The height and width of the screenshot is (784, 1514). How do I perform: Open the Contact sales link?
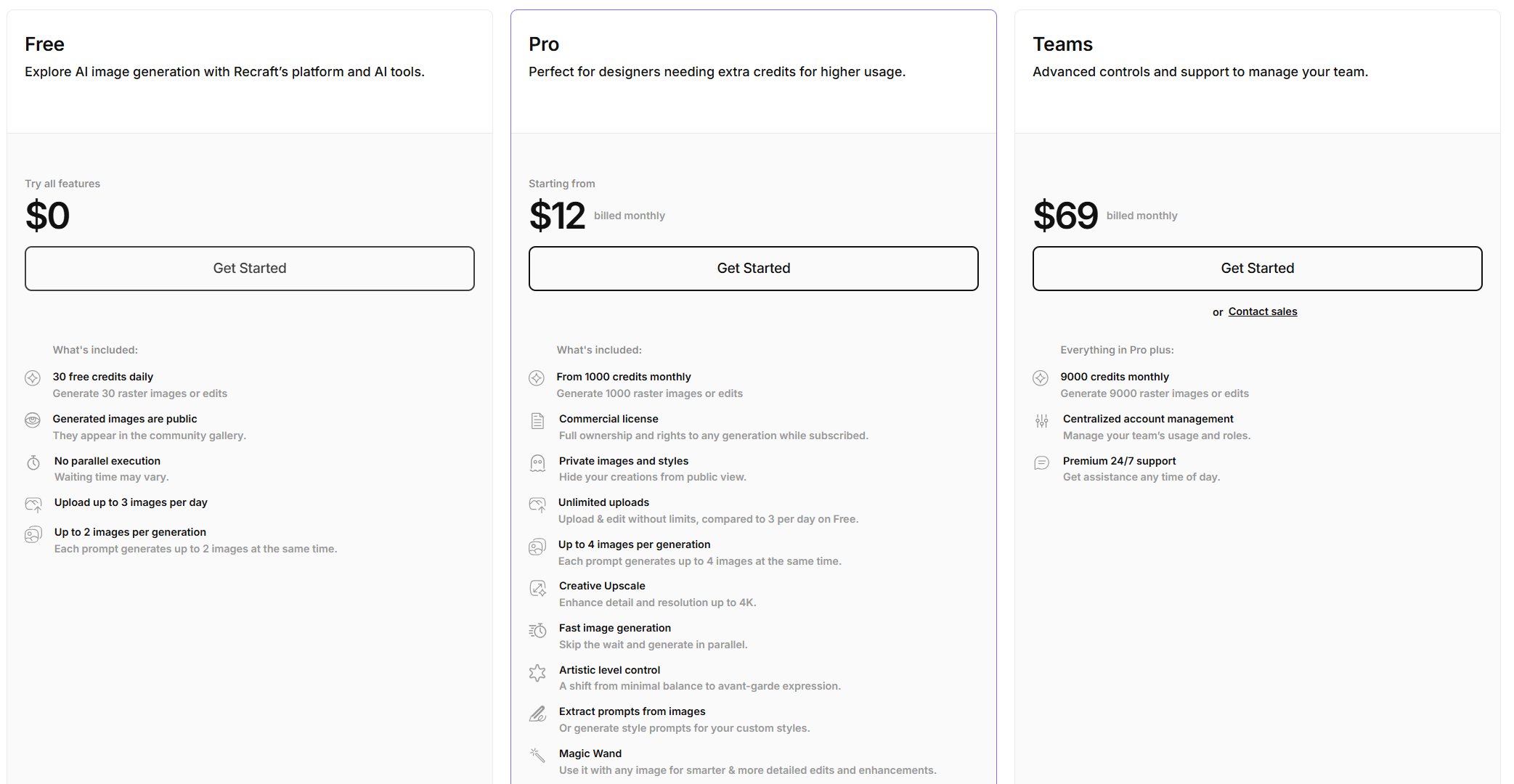[1262, 311]
